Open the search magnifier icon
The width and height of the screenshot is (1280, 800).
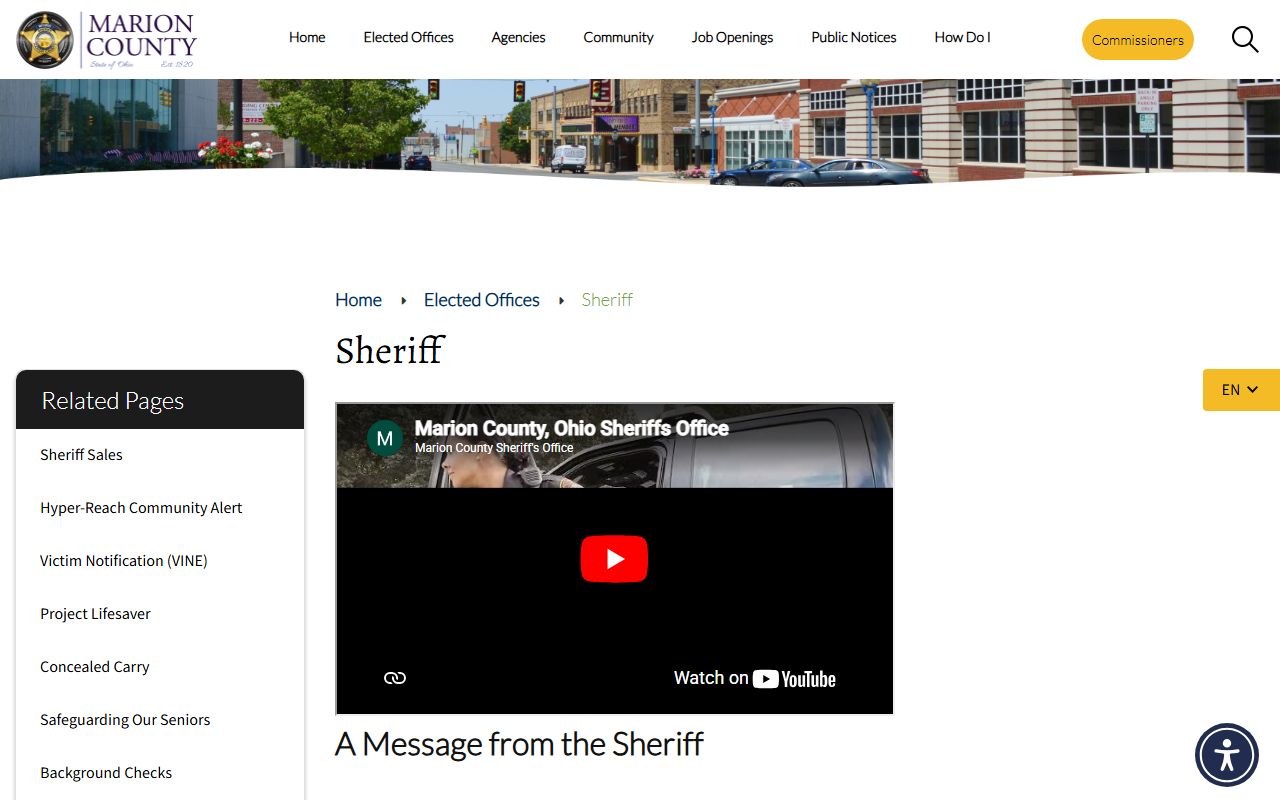coord(1244,40)
